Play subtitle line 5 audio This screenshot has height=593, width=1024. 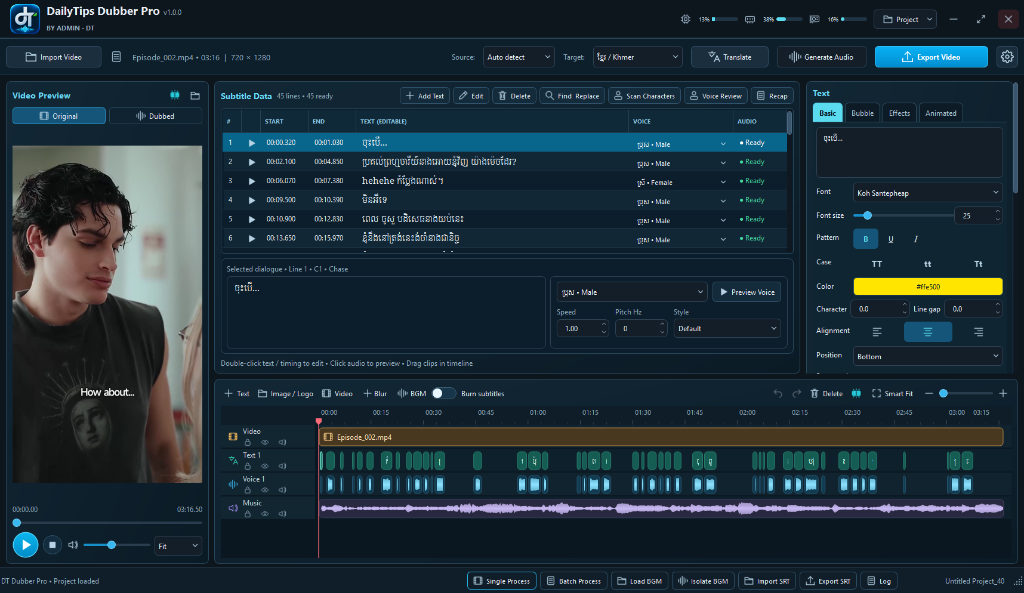[x=251, y=219]
